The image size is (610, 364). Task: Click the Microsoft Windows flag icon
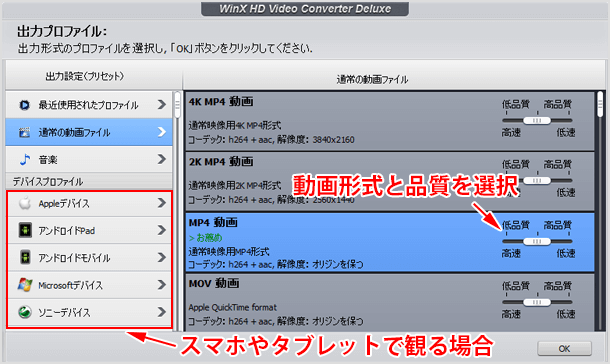pos(25,285)
